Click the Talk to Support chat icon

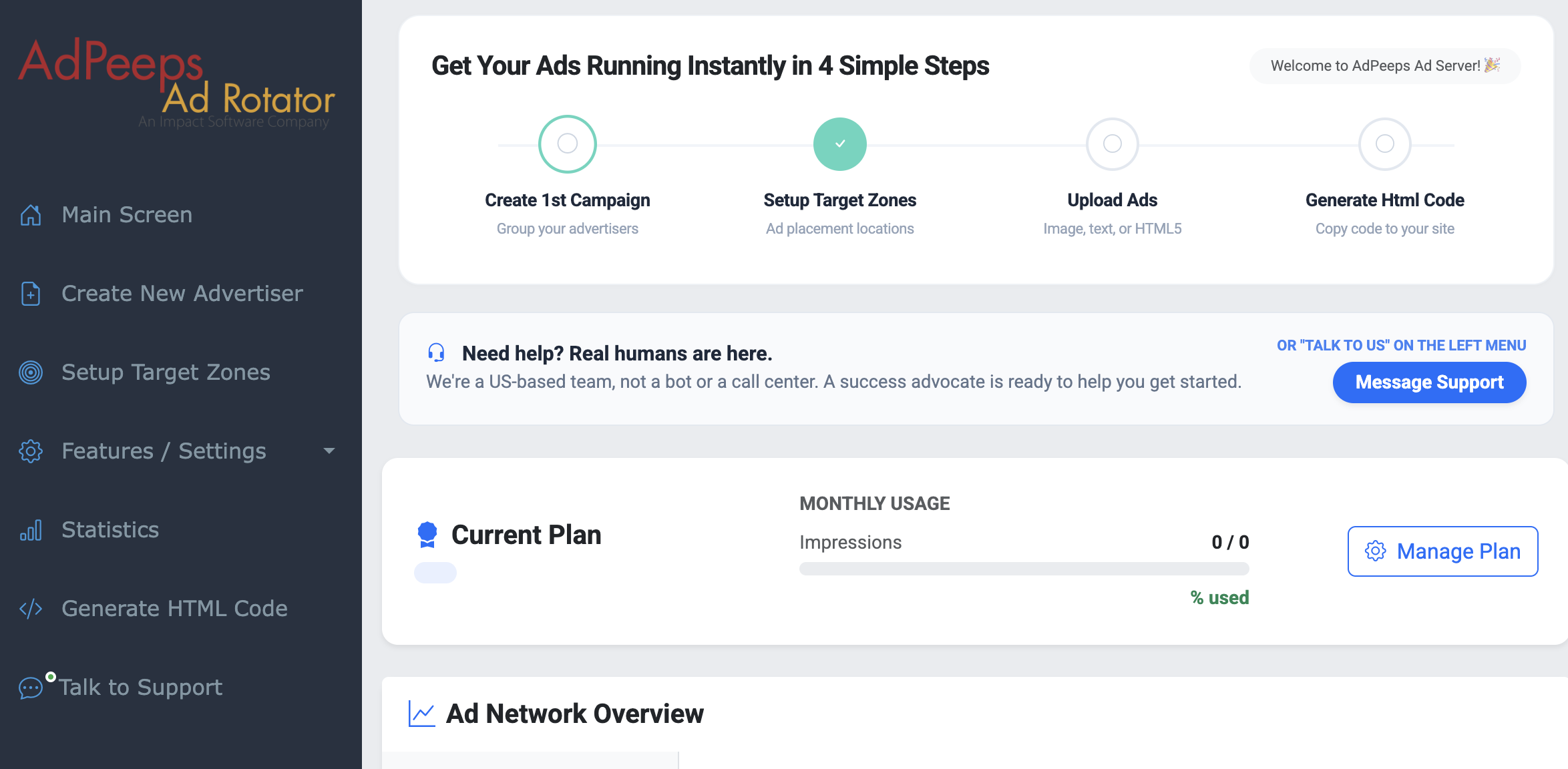point(31,688)
